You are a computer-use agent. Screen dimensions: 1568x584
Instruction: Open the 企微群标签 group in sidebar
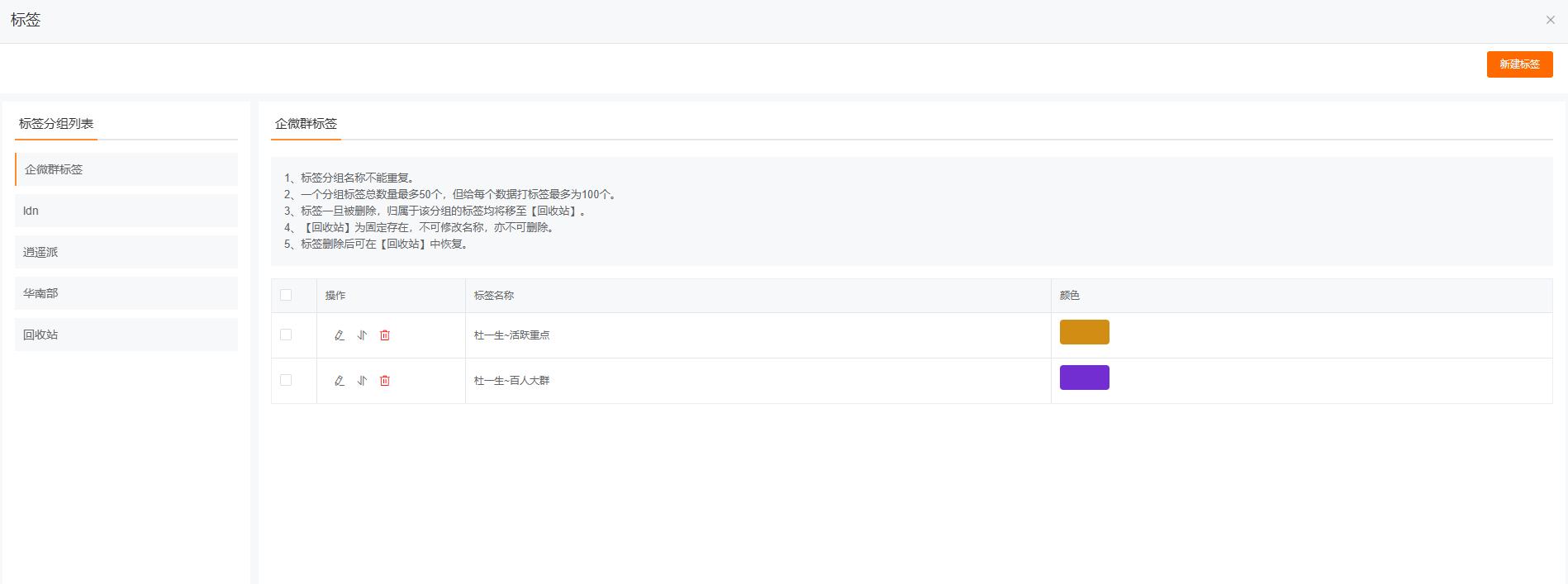click(126, 169)
